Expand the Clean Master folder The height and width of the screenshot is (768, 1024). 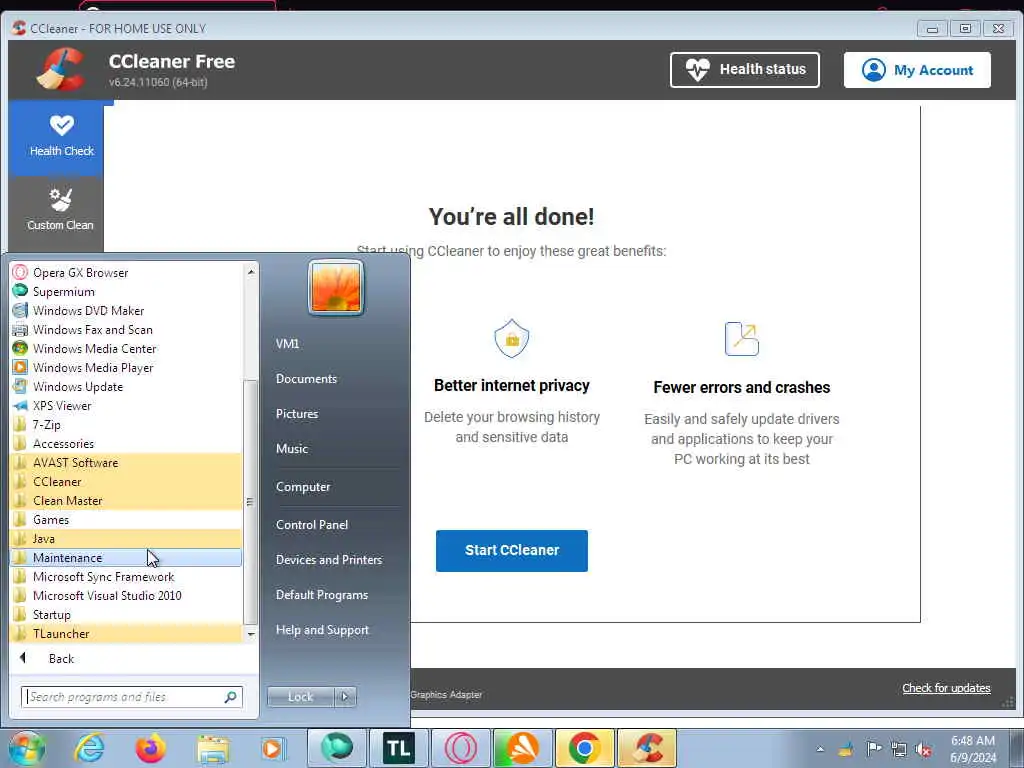point(126,500)
